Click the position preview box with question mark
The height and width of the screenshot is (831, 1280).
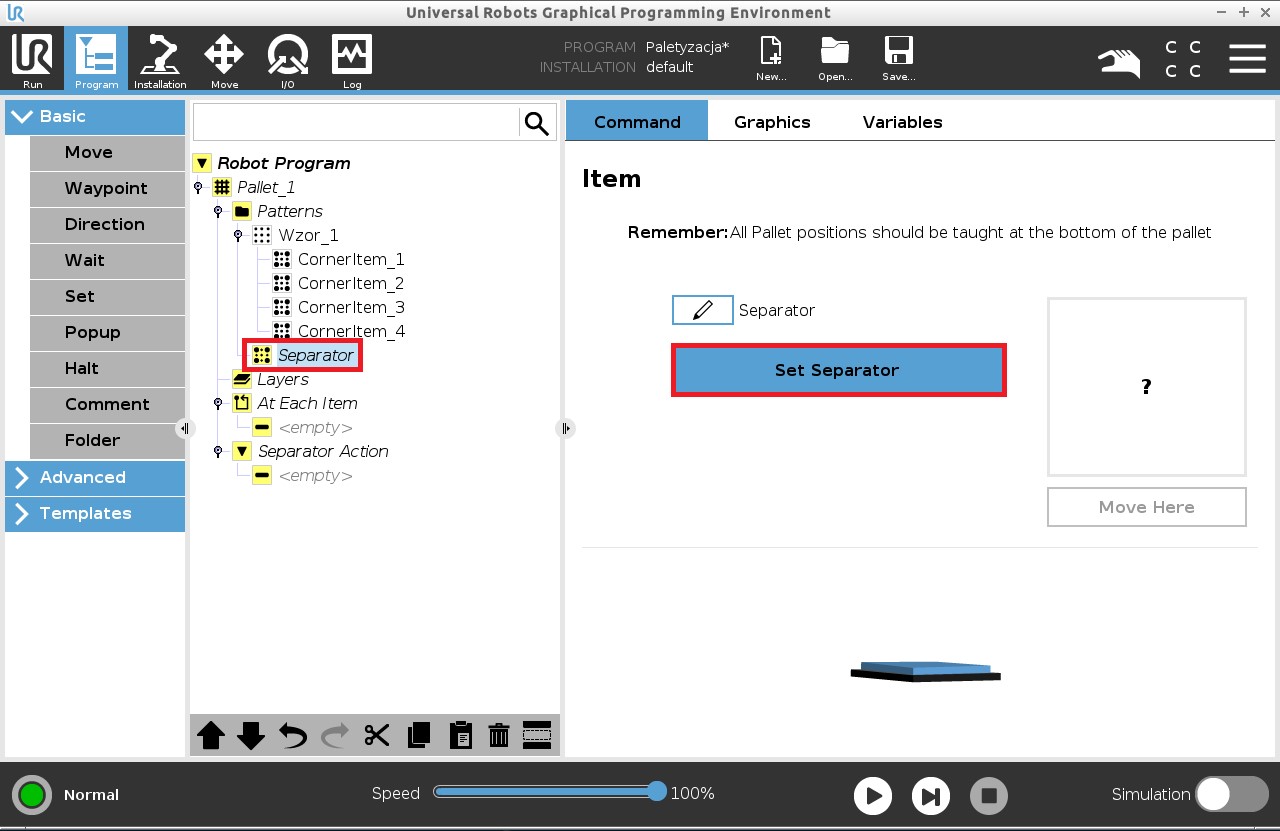pos(1146,386)
